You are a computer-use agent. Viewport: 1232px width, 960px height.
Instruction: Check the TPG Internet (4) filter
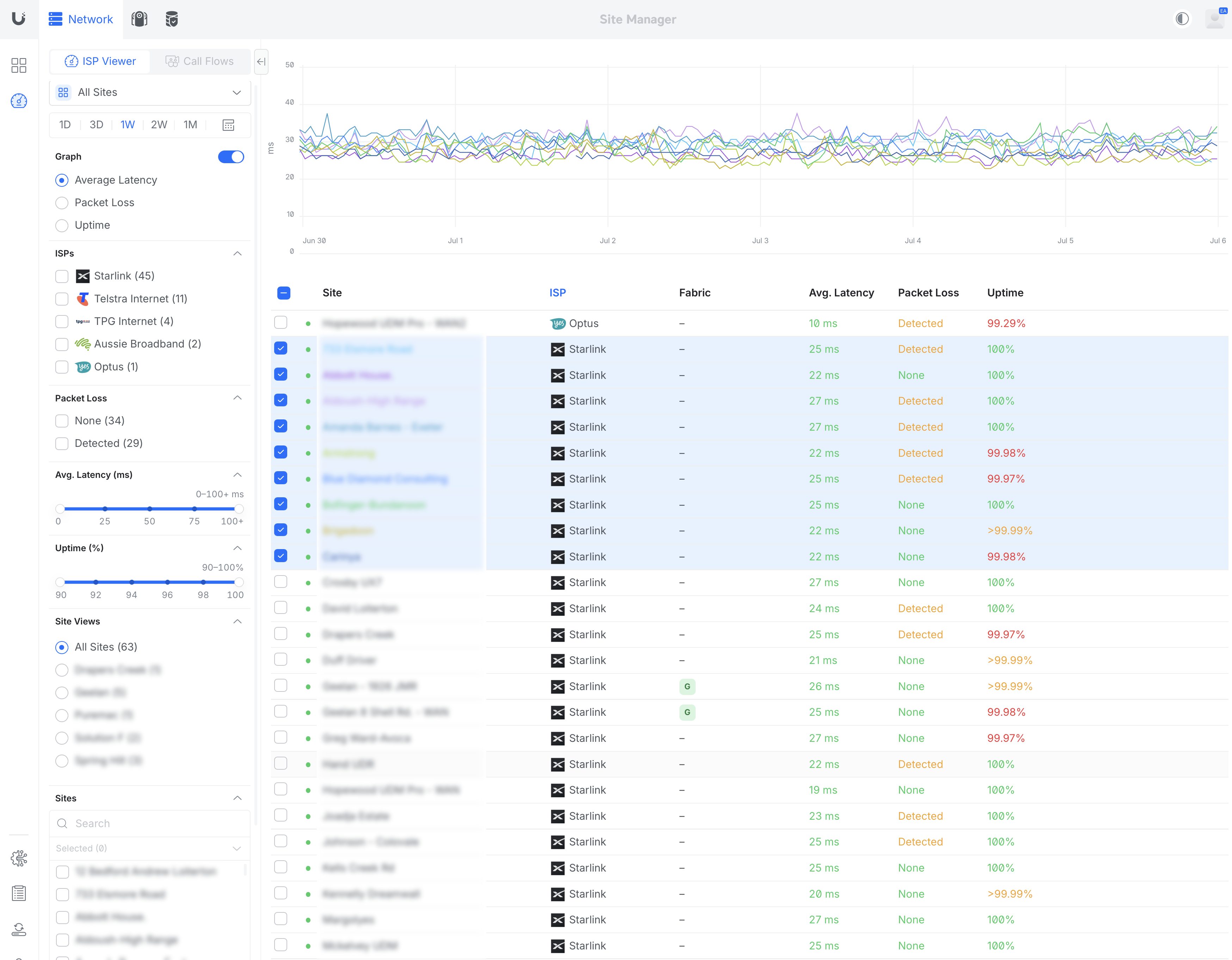tap(62, 321)
